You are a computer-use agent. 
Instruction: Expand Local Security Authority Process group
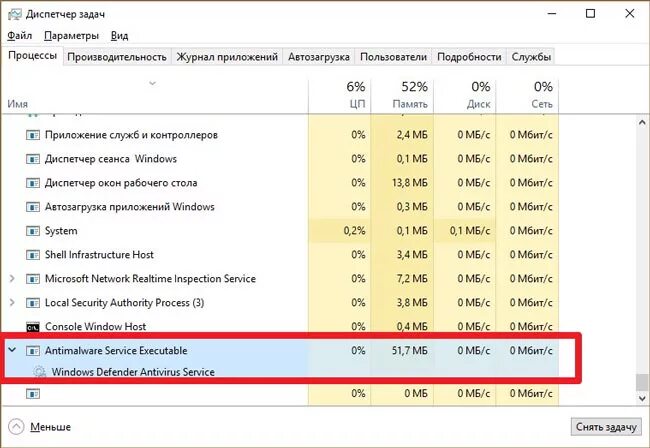coord(12,303)
